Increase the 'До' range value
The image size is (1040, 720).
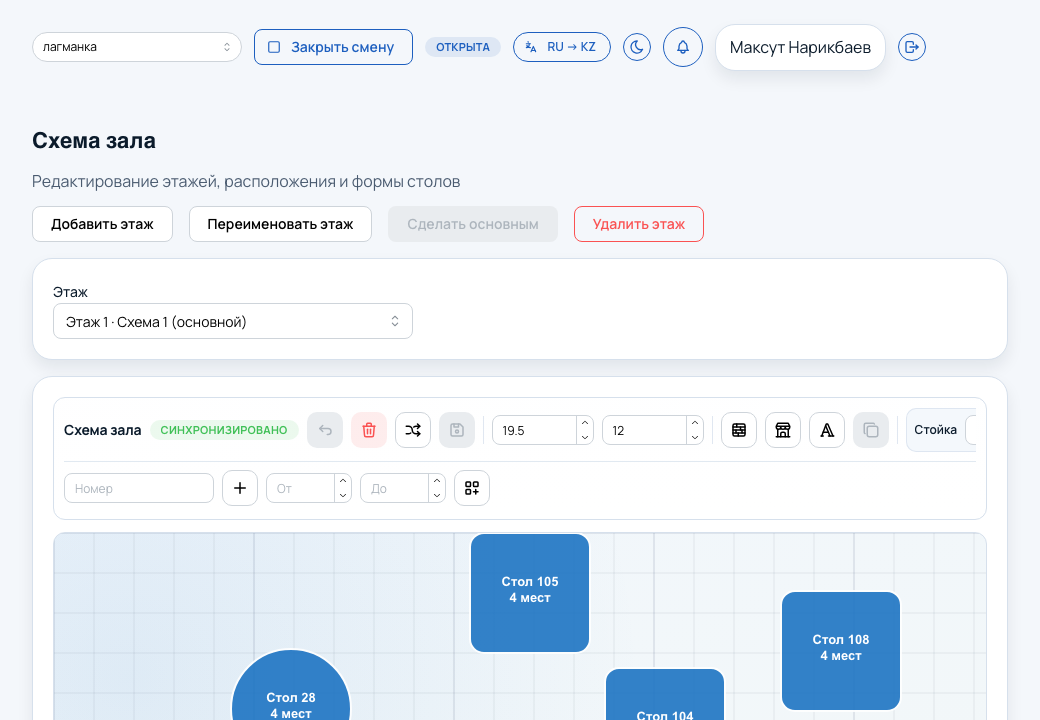point(437,481)
